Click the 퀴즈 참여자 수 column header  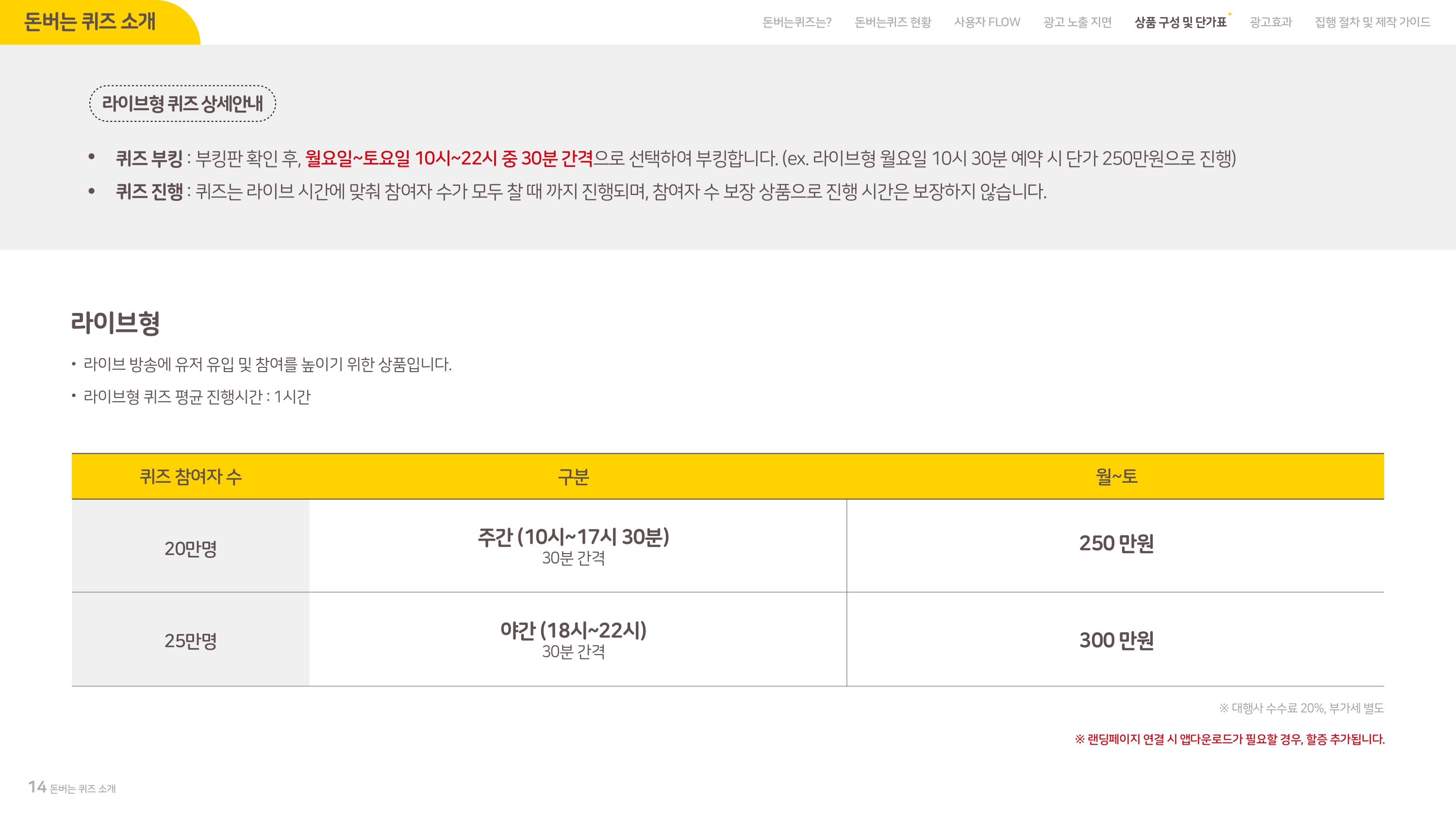tap(190, 476)
